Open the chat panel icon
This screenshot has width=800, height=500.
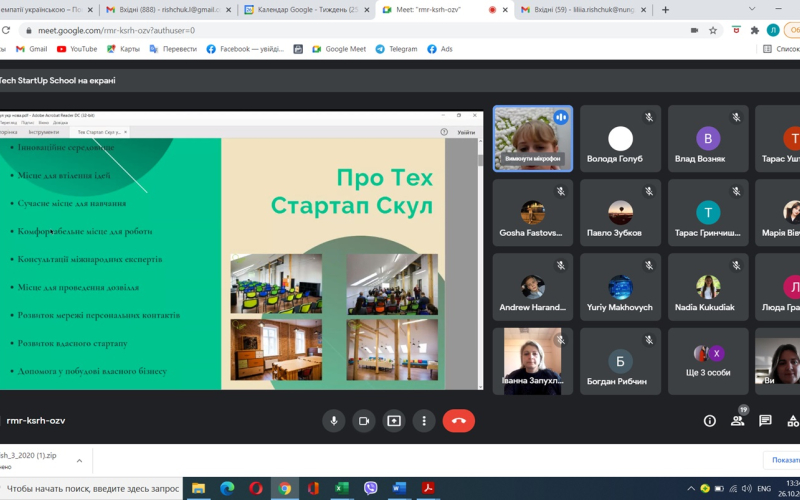[x=765, y=421]
